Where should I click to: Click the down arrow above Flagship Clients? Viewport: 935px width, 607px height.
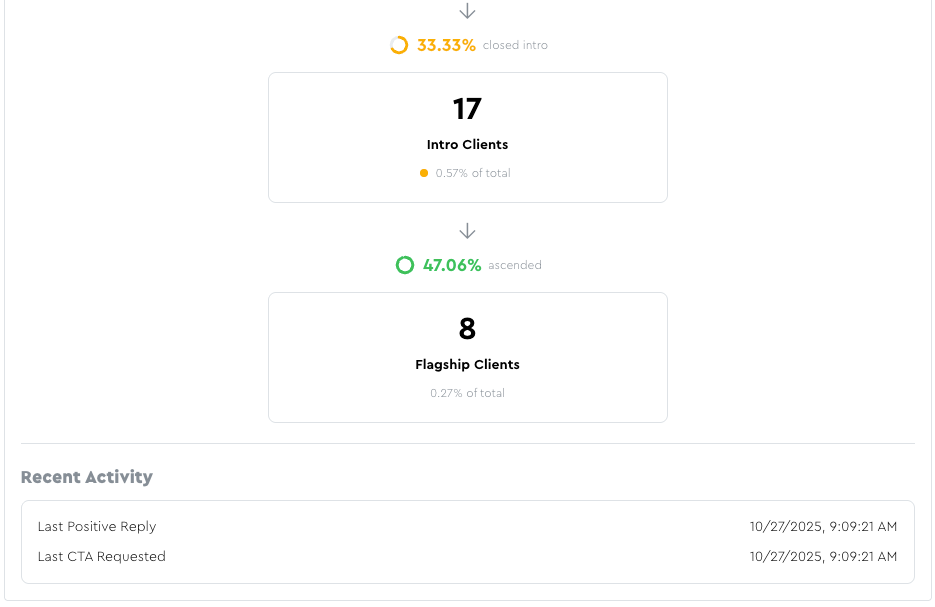coord(467,231)
